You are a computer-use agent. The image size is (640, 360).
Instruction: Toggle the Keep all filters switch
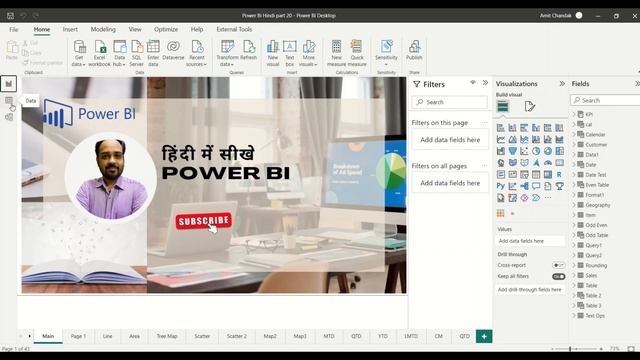tap(558, 276)
